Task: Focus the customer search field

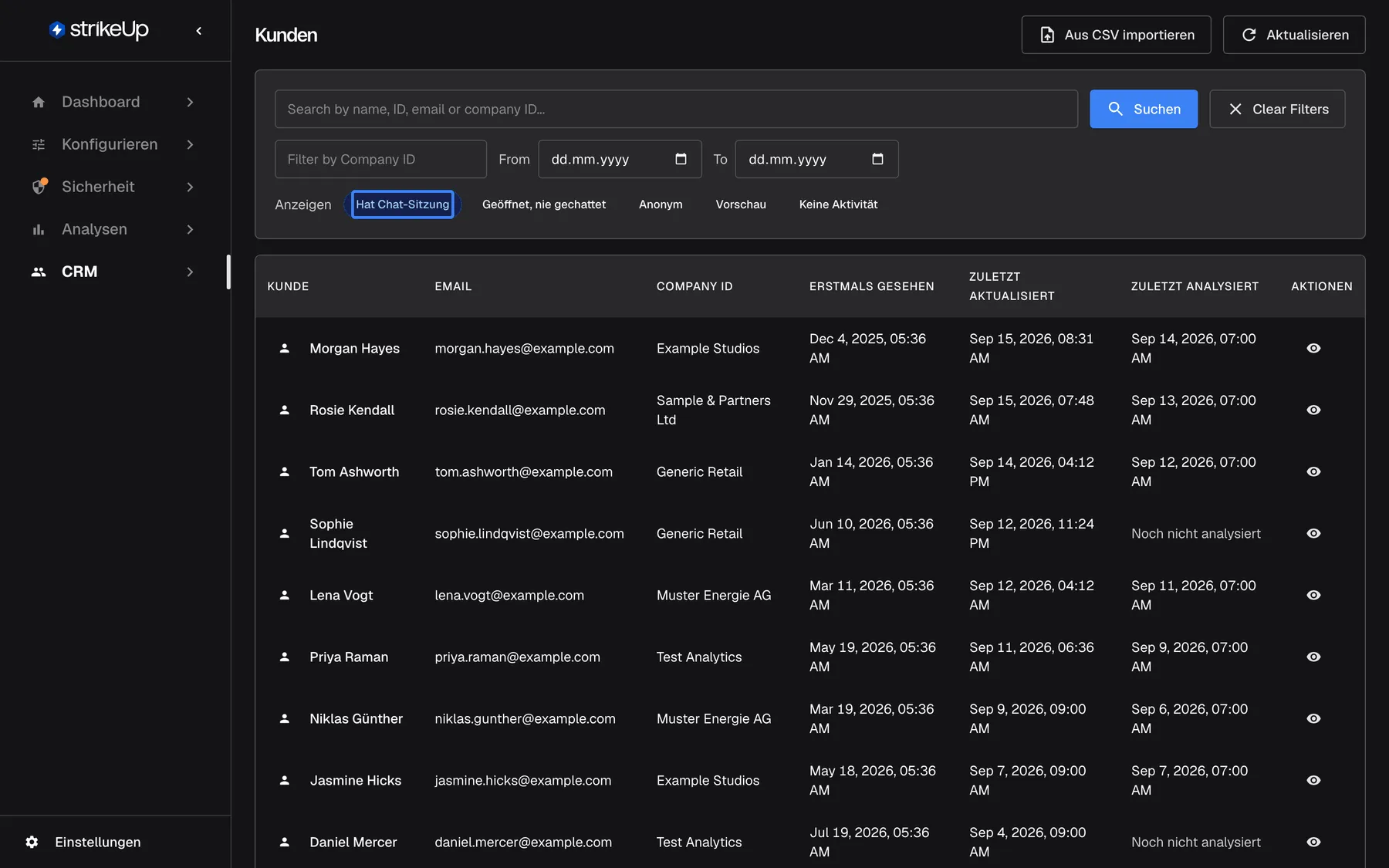Action: pos(676,109)
